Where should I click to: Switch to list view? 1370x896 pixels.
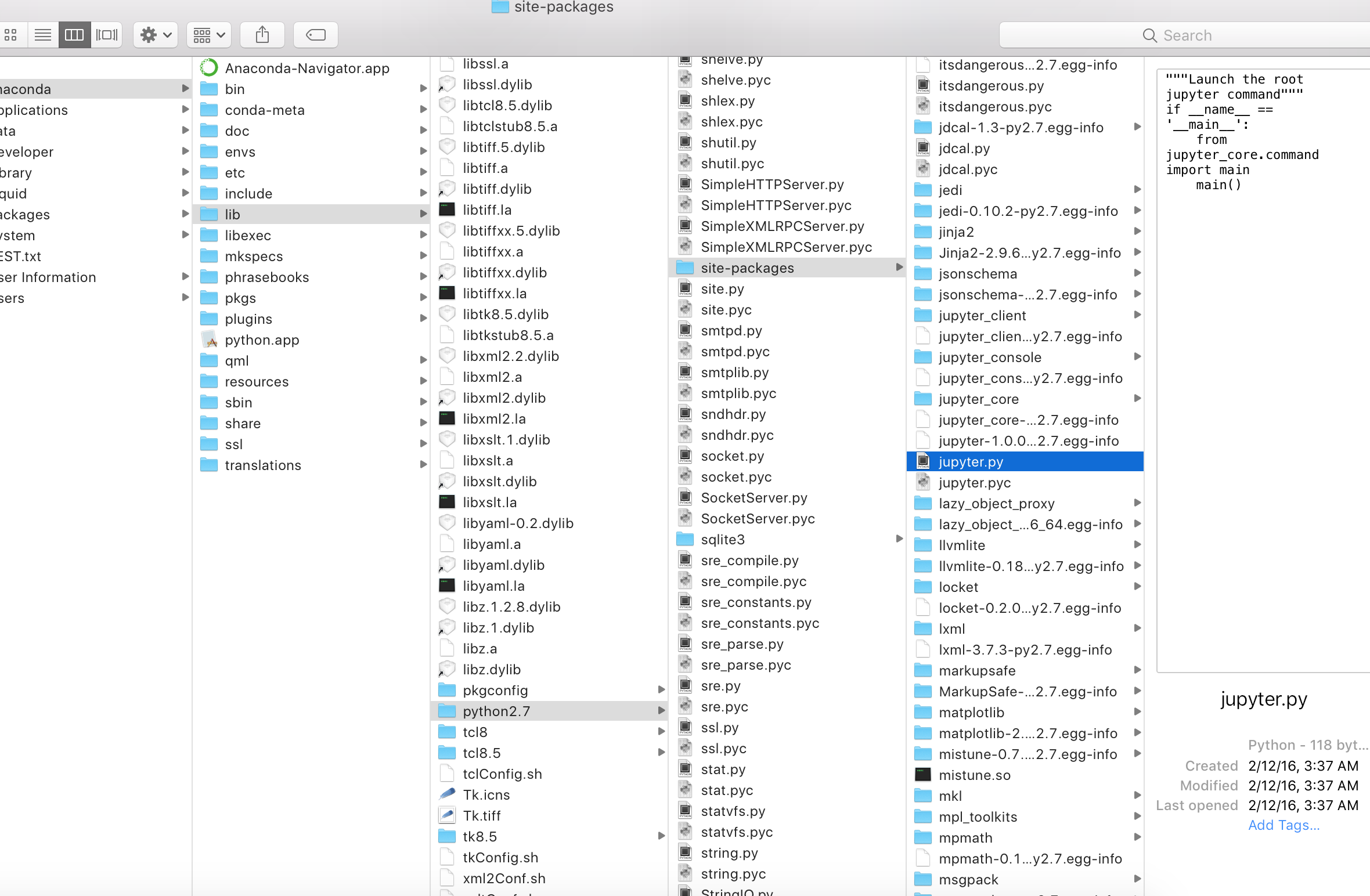click(x=42, y=34)
